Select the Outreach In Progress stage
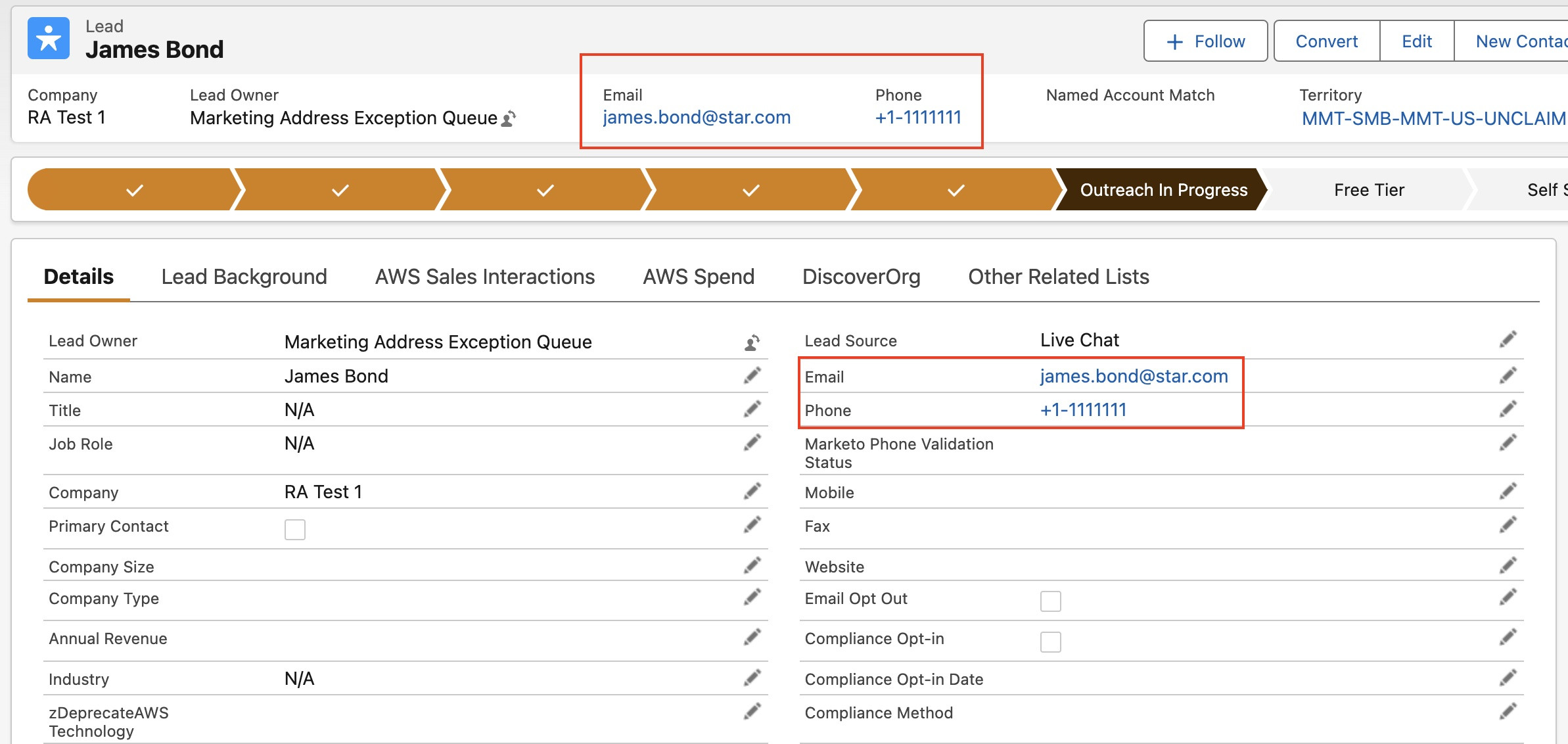Viewport: 1568px width, 744px height. (x=1163, y=190)
